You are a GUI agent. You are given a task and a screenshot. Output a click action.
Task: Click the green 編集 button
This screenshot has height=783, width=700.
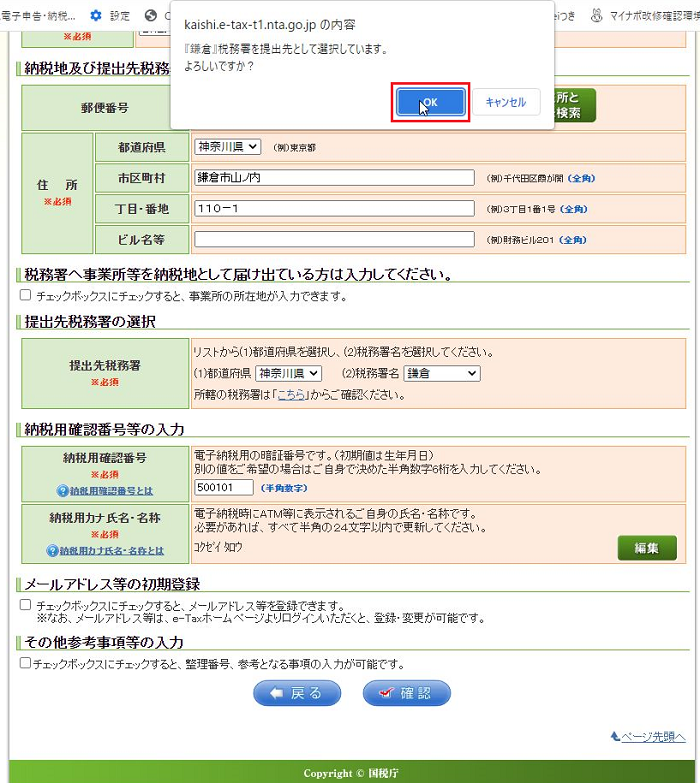point(647,548)
